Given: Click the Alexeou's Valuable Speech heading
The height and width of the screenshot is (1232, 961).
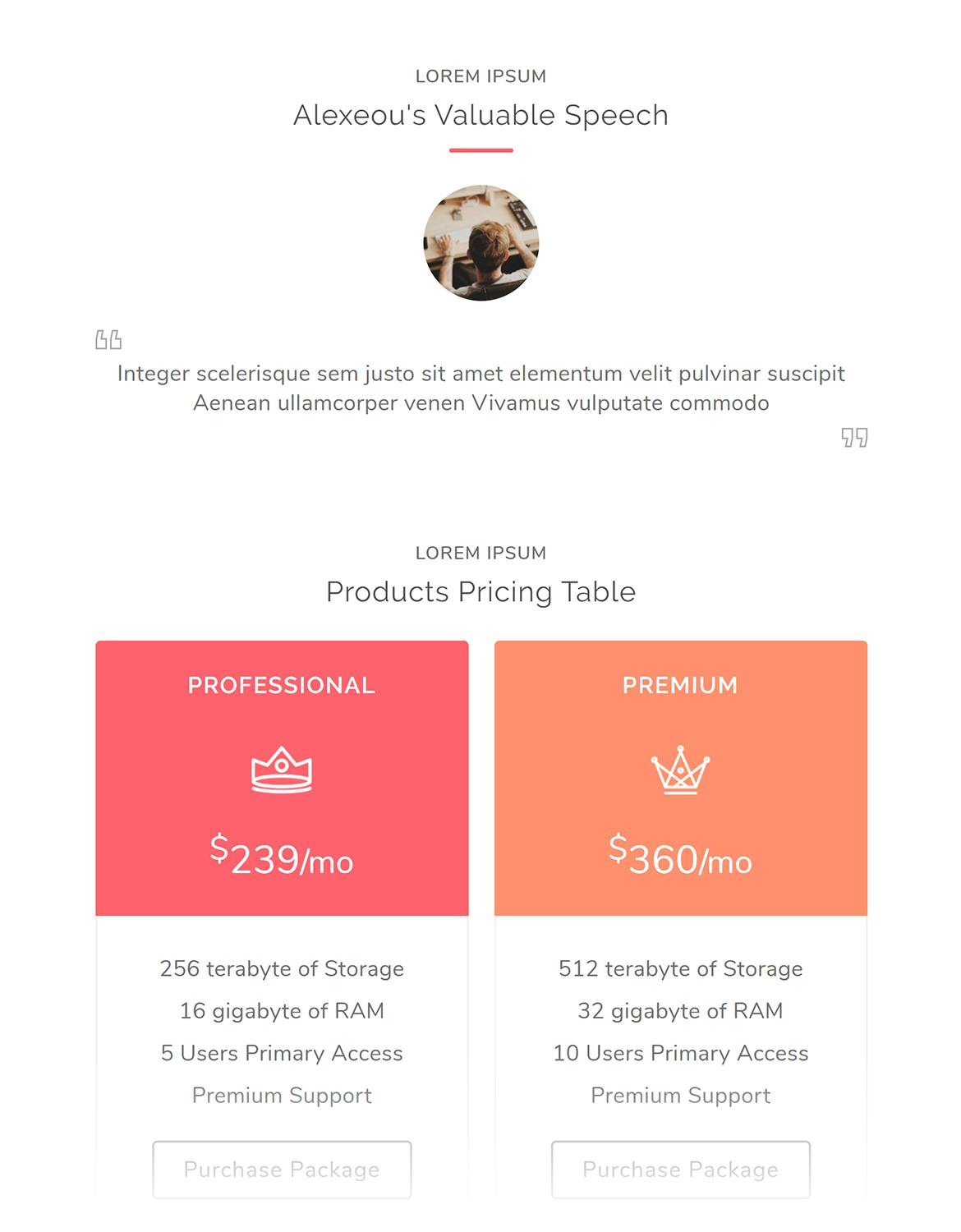Looking at the screenshot, I should (x=481, y=115).
